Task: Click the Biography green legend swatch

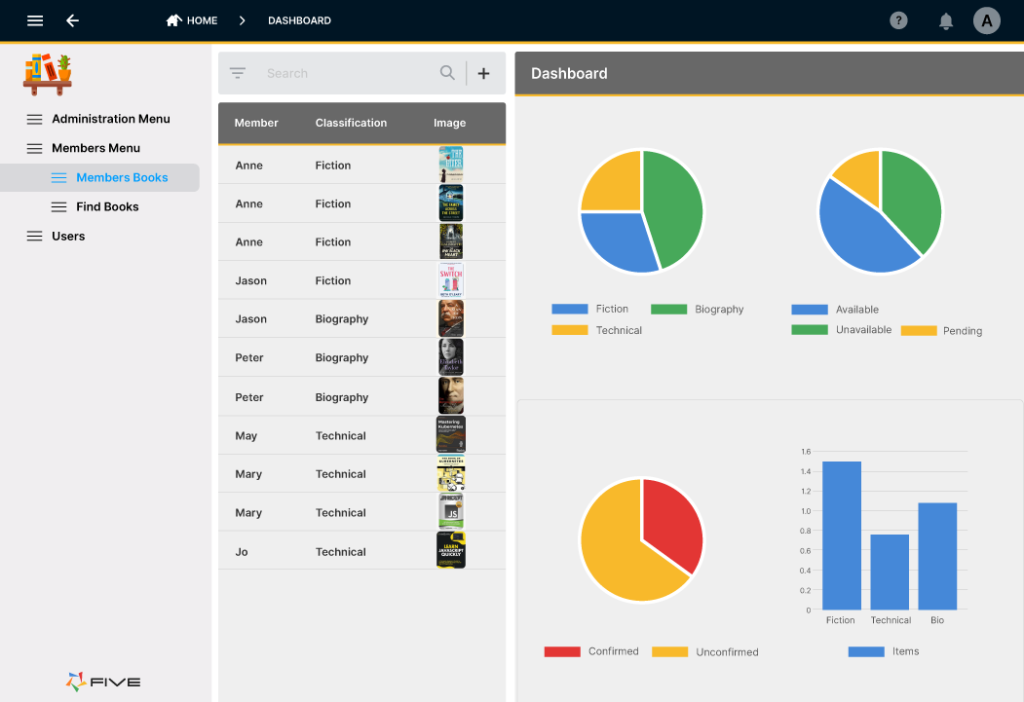Action: coord(669,309)
